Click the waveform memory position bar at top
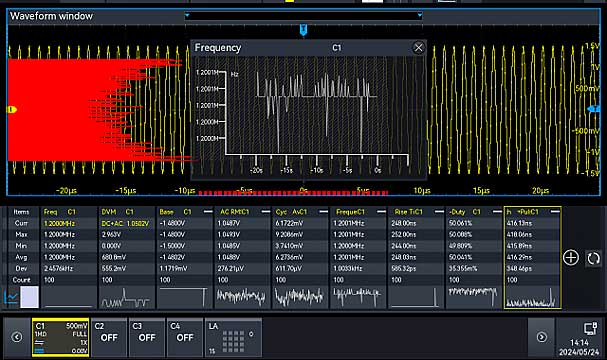The image size is (607, 360). [303, 16]
